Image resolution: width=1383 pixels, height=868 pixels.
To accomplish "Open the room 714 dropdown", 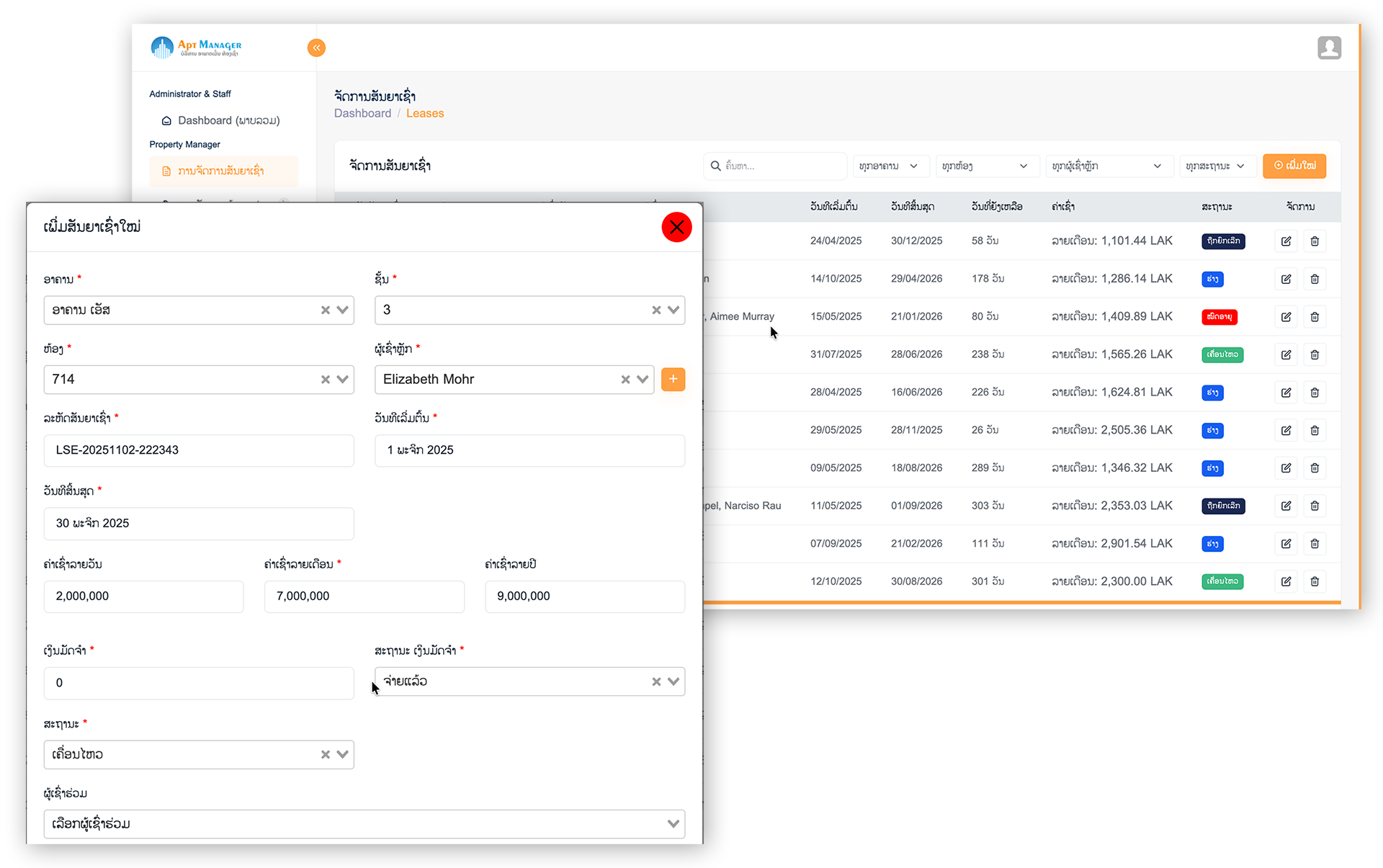I will click(x=342, y=379).
